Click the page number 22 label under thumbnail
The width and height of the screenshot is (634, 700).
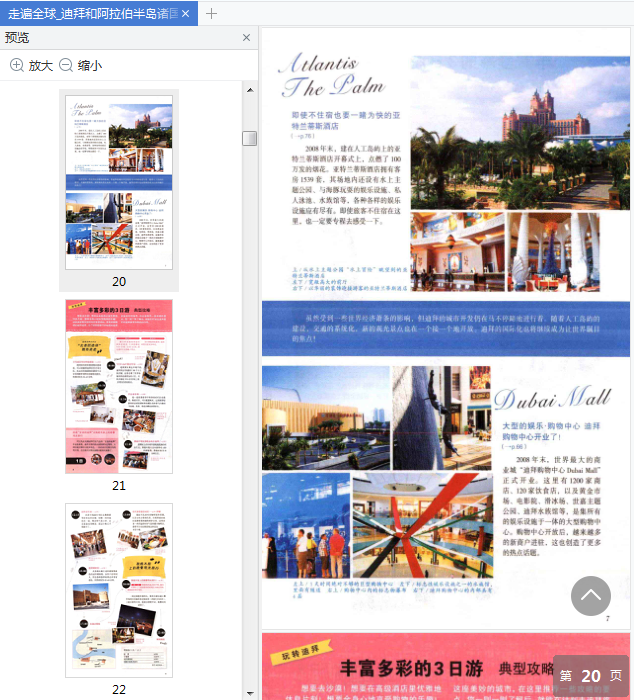(x=119, y=690)
